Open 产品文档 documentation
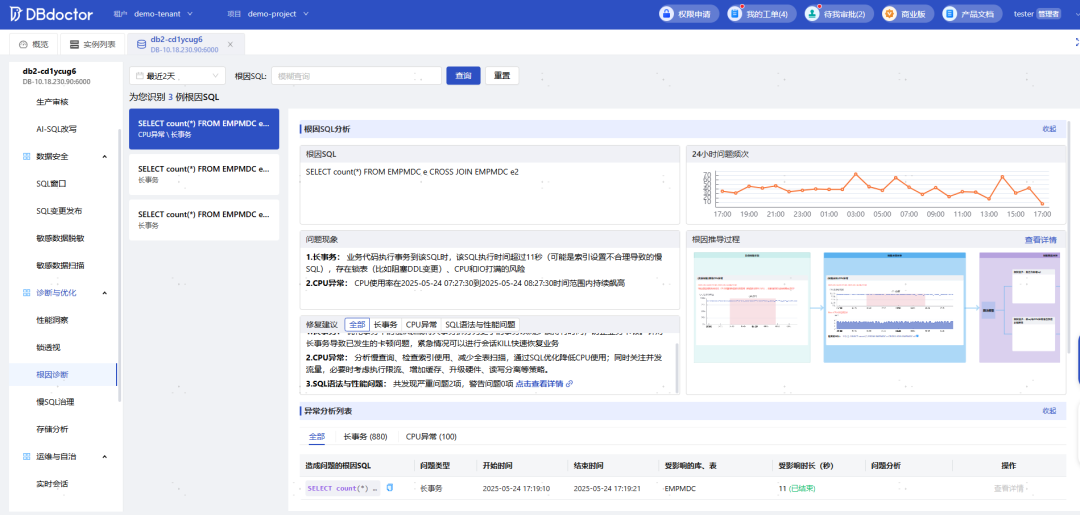Screen dimensions: 1080x515 tap(973, 14)
